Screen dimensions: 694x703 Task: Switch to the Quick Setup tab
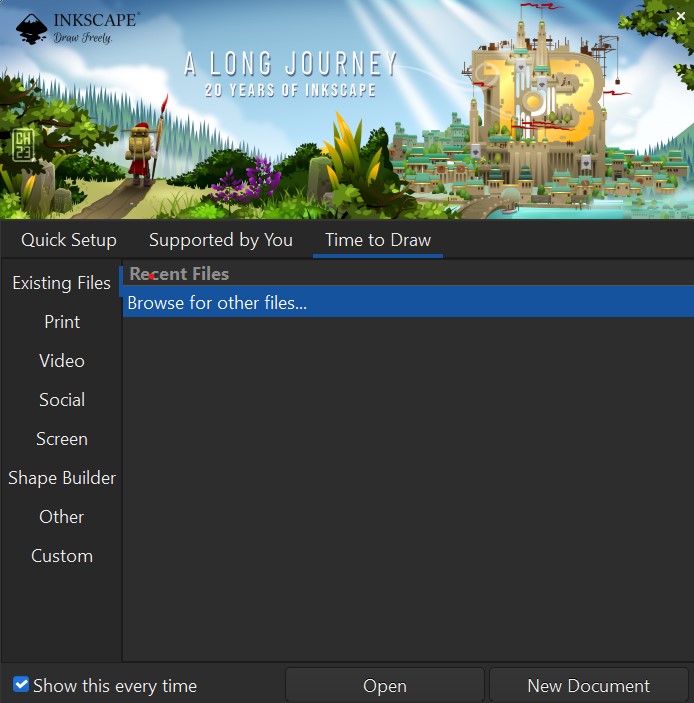click(x=69, y=240)
